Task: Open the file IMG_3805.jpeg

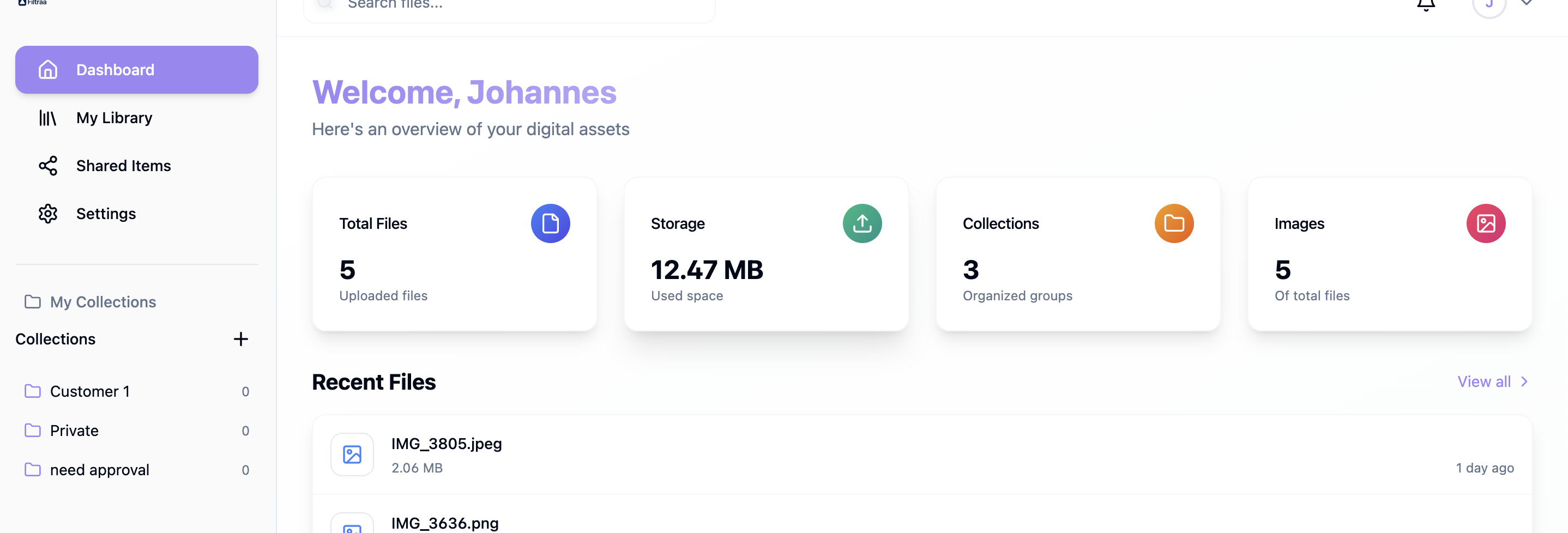Action: click(921, 455)
